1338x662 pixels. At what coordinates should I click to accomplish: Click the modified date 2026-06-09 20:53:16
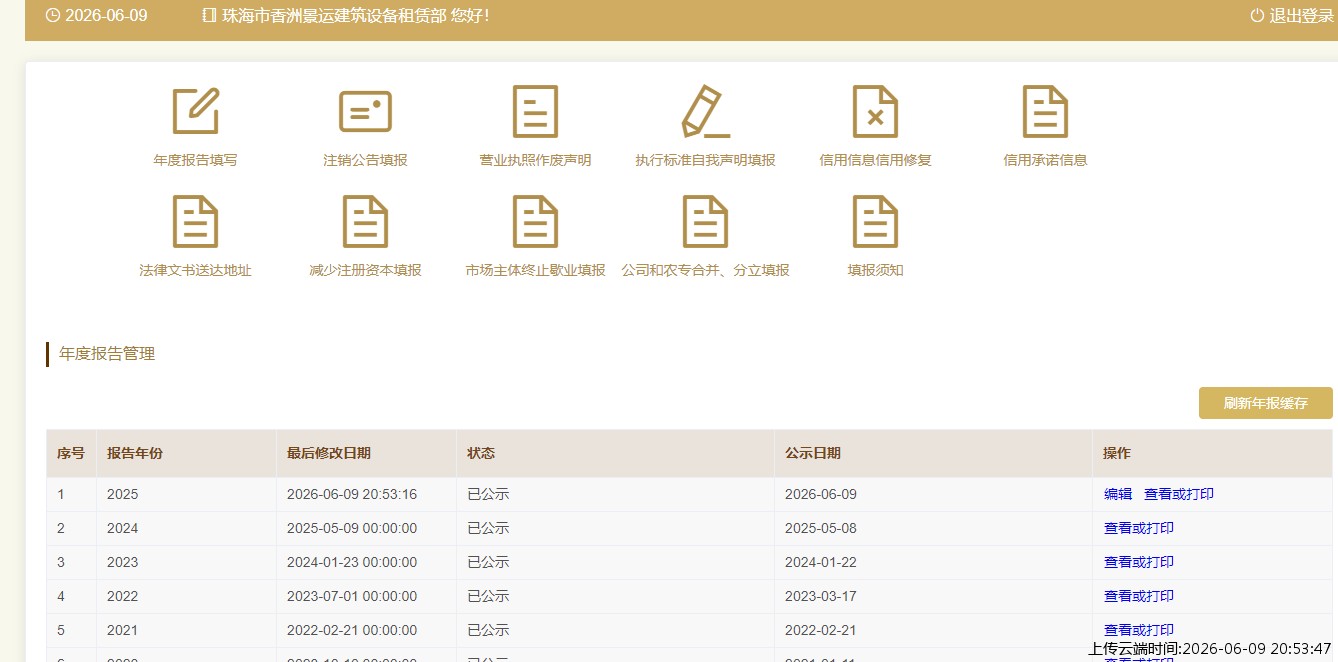point(352,494)
